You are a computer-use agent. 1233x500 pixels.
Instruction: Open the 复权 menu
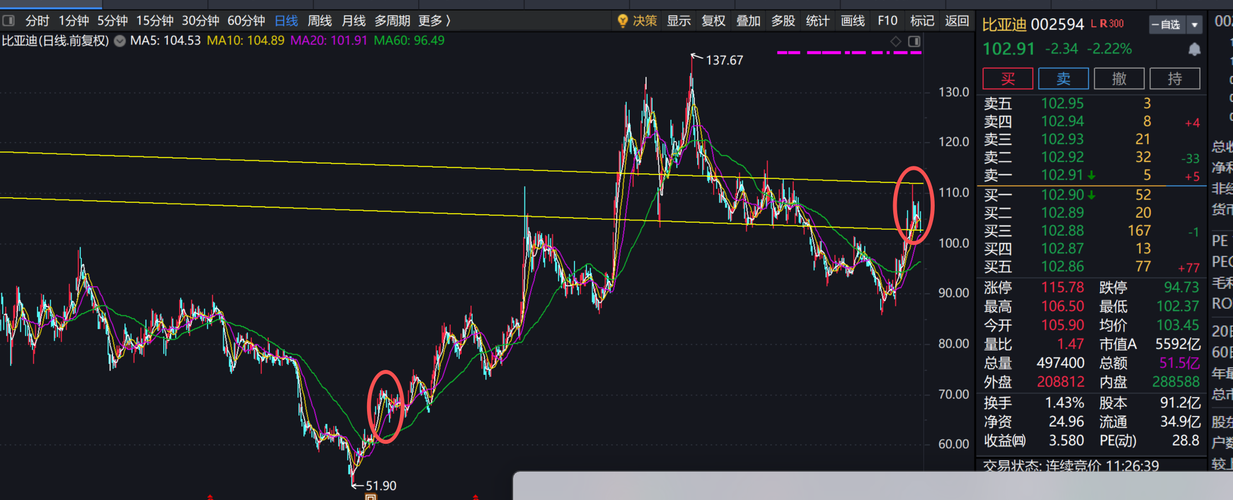[713, 20]
